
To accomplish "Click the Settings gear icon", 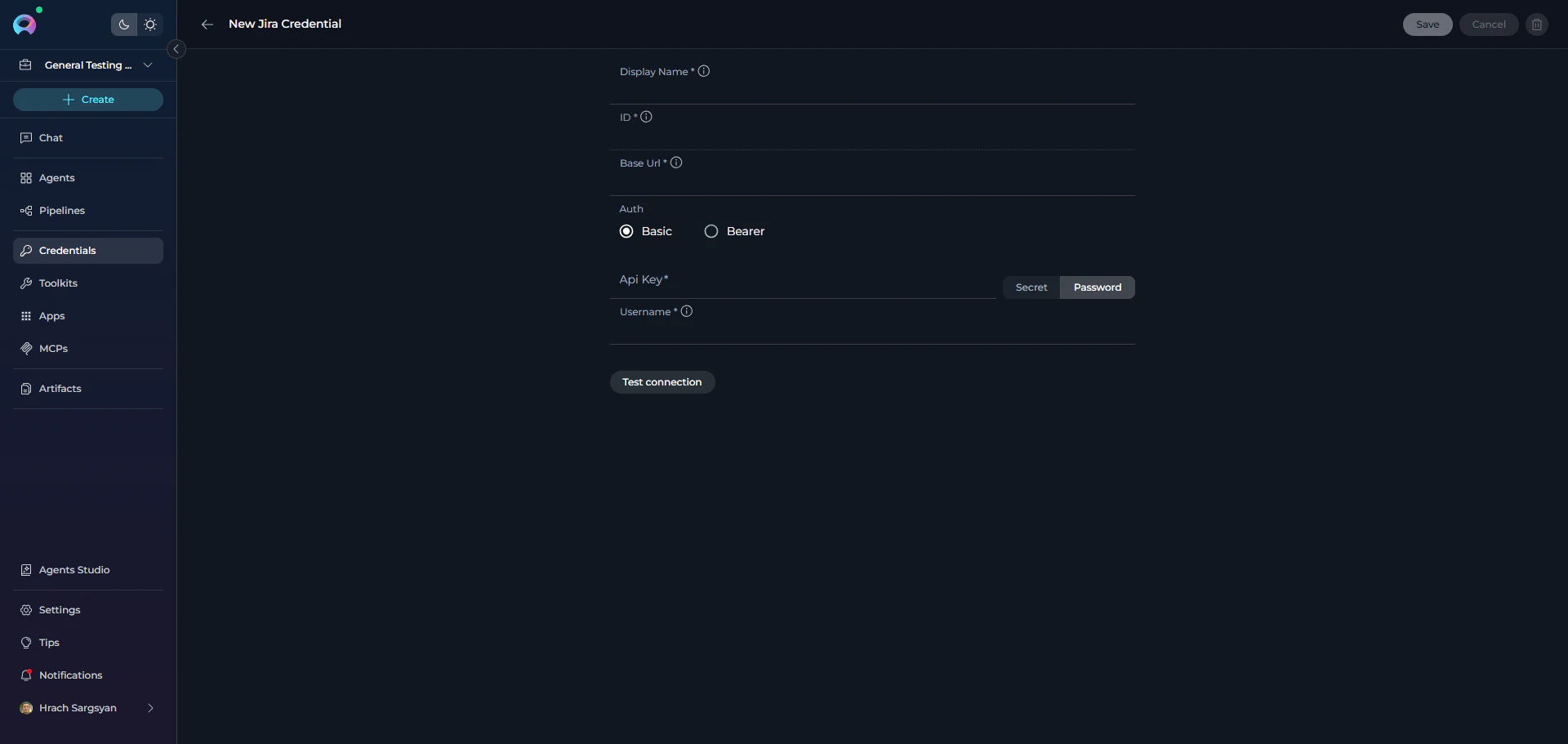I will [26, 610].
